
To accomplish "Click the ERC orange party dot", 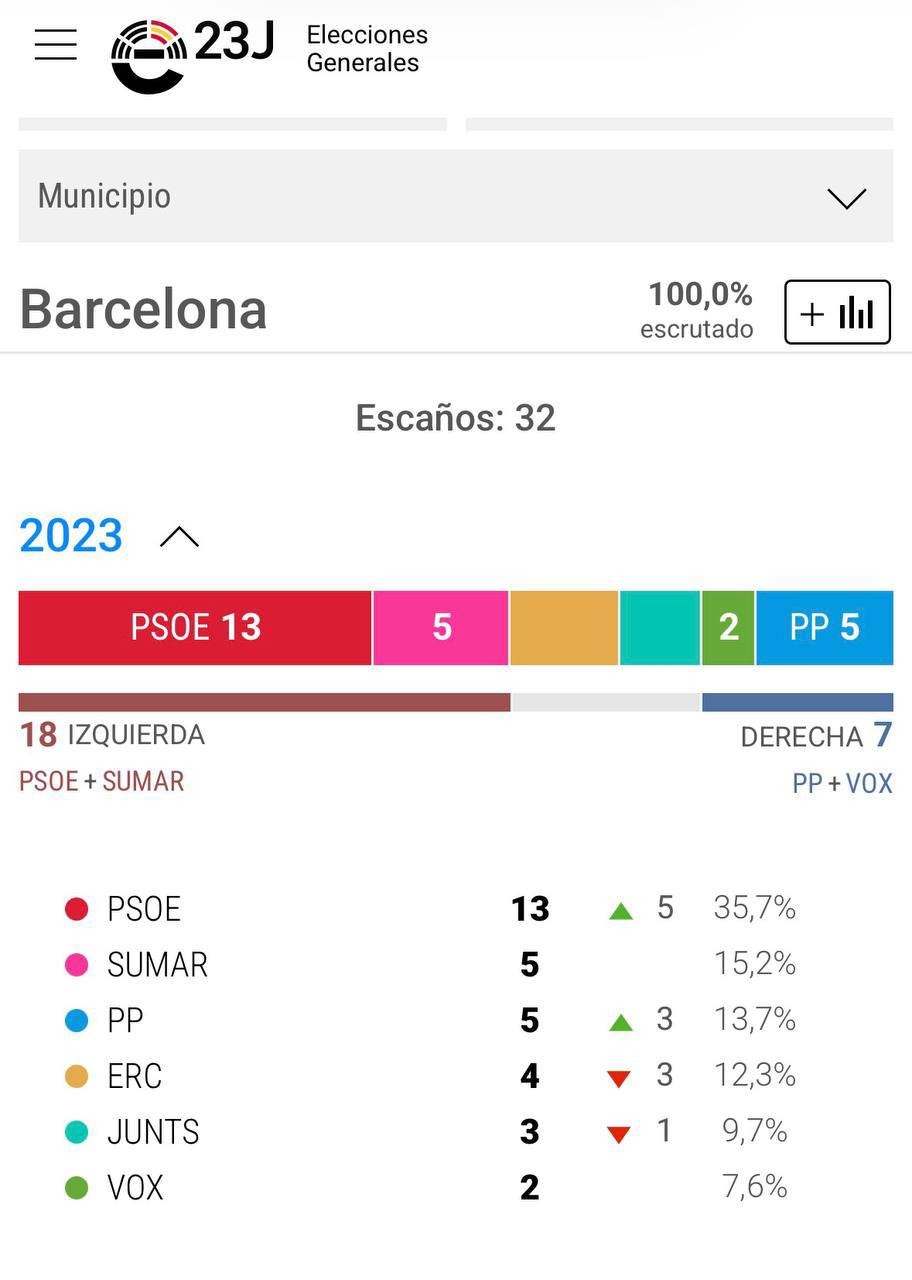I will coord(76,1077).
